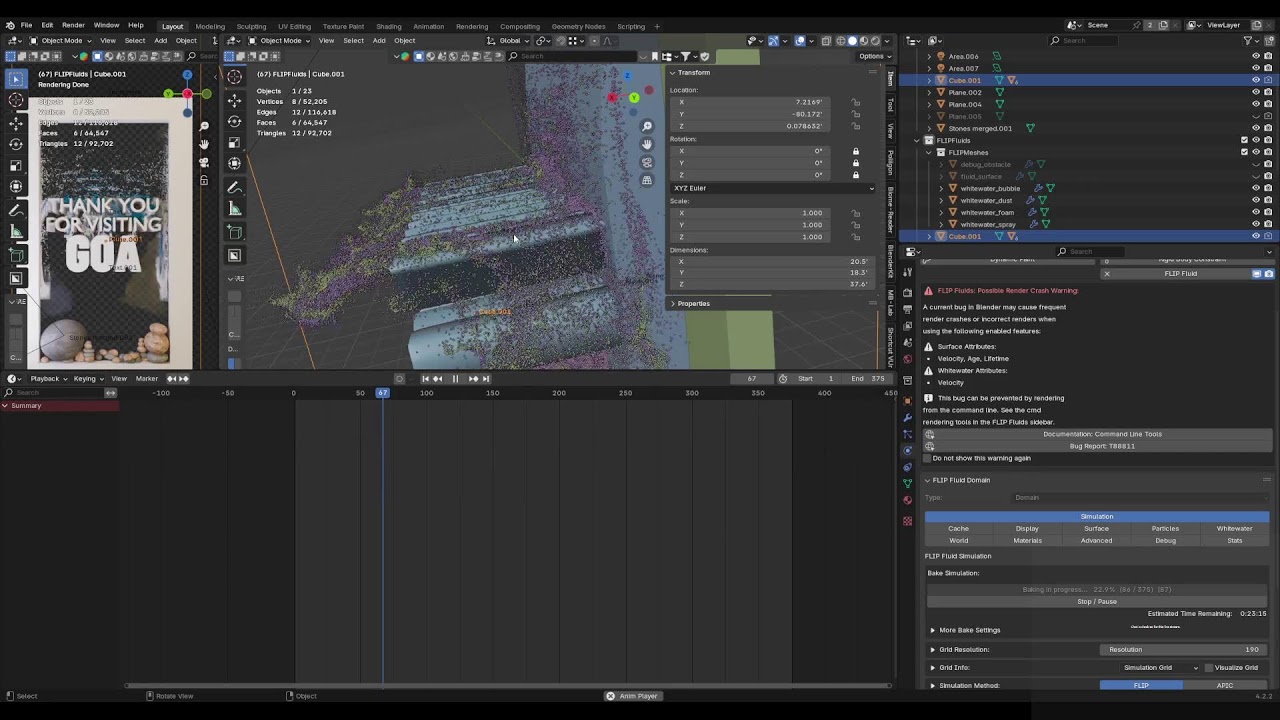Toggle the camera view icon in the main viewport
Image resolution: width=1280 pixels, height=720 pixels.
[647, 162]
